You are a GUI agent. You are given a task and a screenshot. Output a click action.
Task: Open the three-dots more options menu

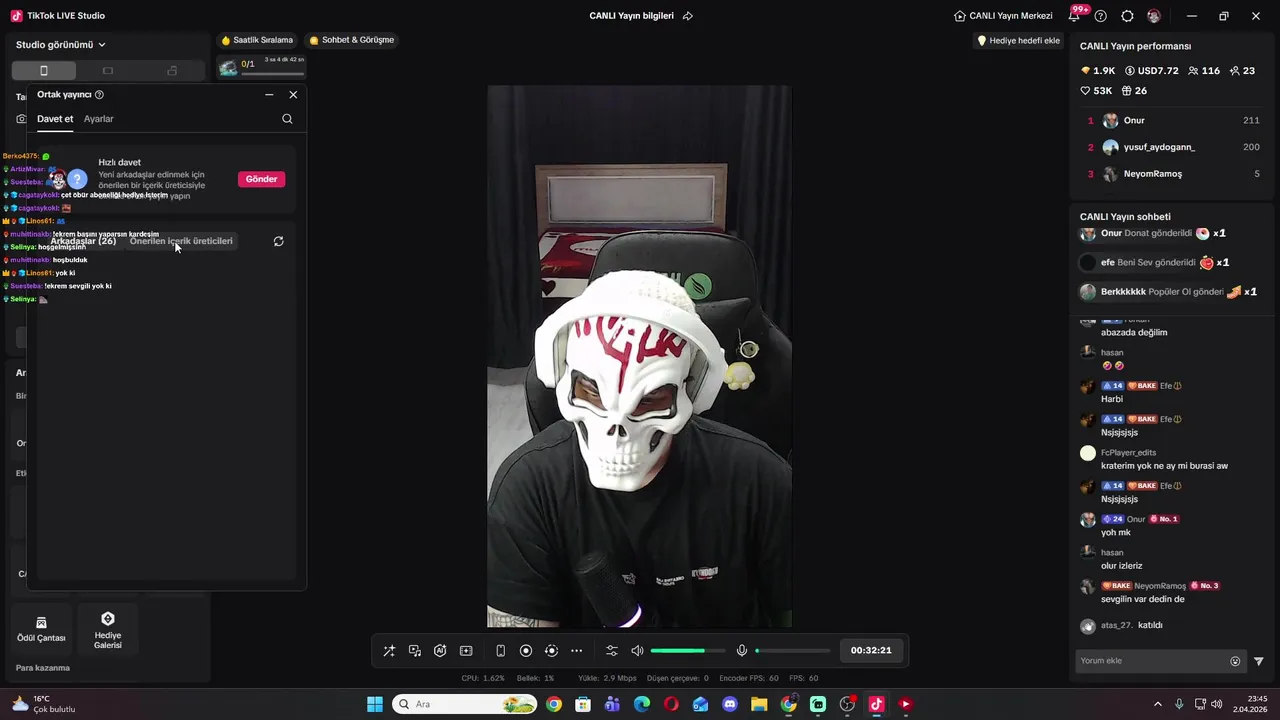pyautogui.click(x=576, y=651)
